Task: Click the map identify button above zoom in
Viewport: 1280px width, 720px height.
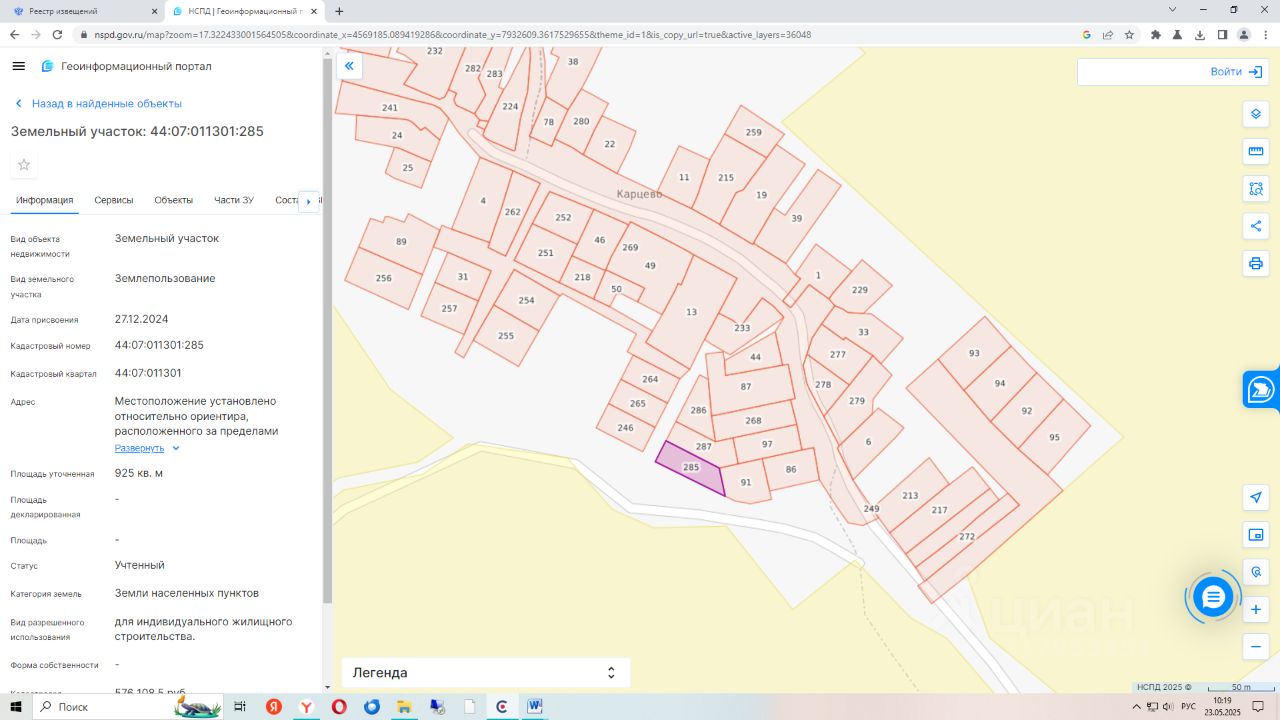Action: (1256, 572)
